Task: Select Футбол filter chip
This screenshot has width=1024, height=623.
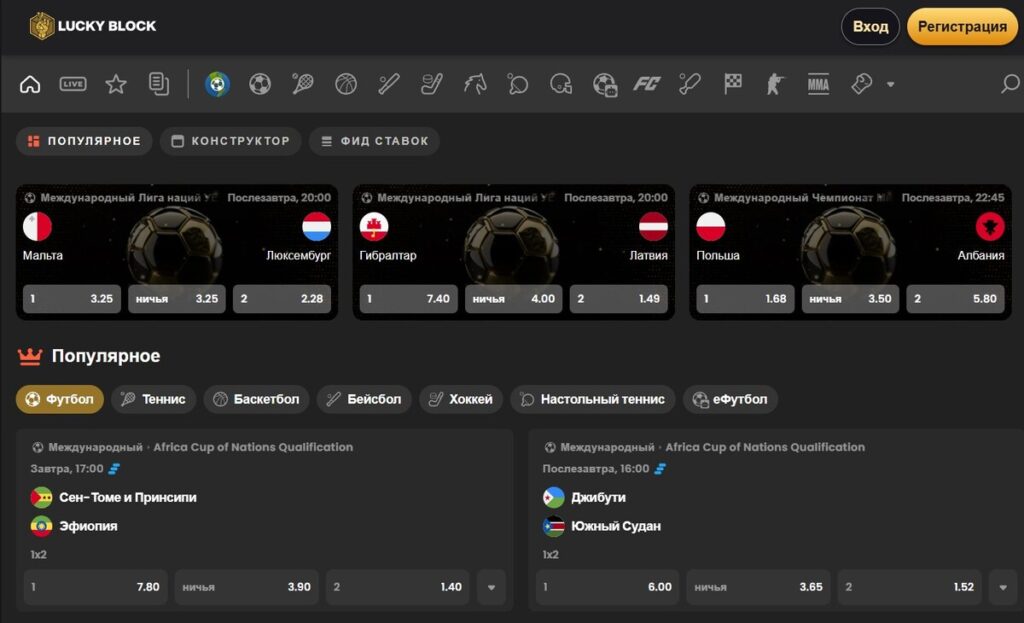Action: pyautogui.click(x=59, y=399)
